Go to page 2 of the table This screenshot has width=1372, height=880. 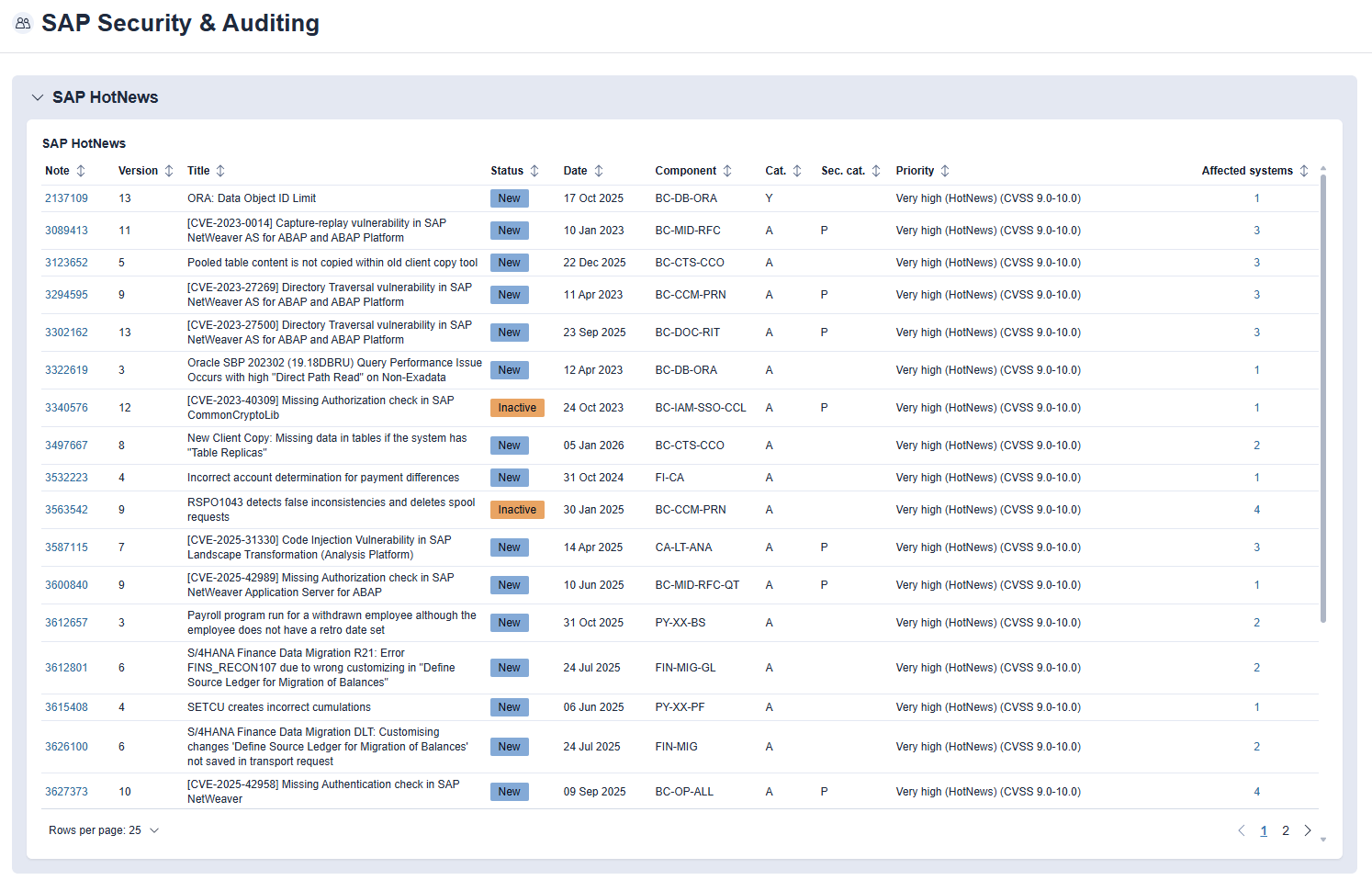(1286, 830)
